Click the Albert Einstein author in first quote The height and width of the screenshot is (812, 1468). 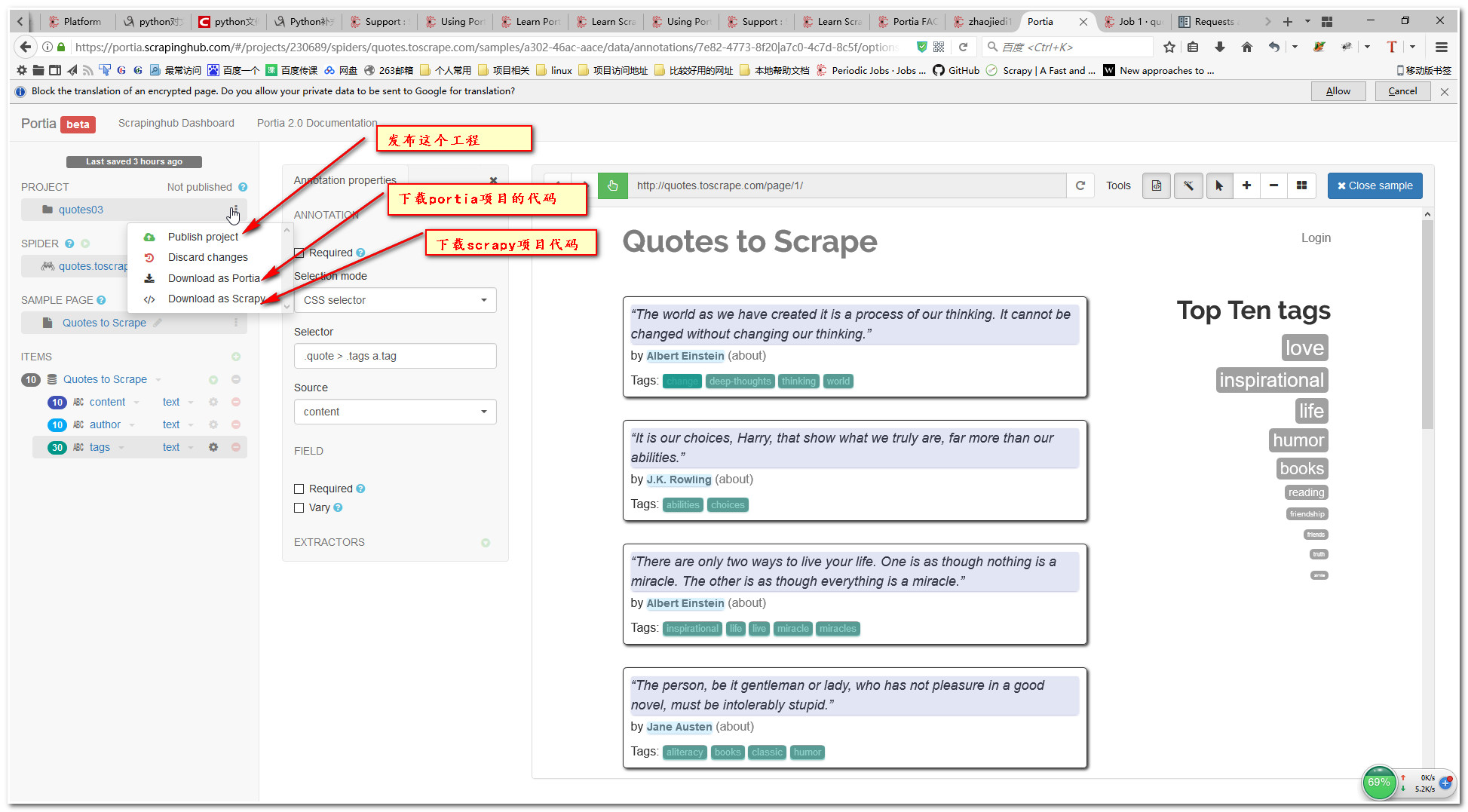pos(685,356)
